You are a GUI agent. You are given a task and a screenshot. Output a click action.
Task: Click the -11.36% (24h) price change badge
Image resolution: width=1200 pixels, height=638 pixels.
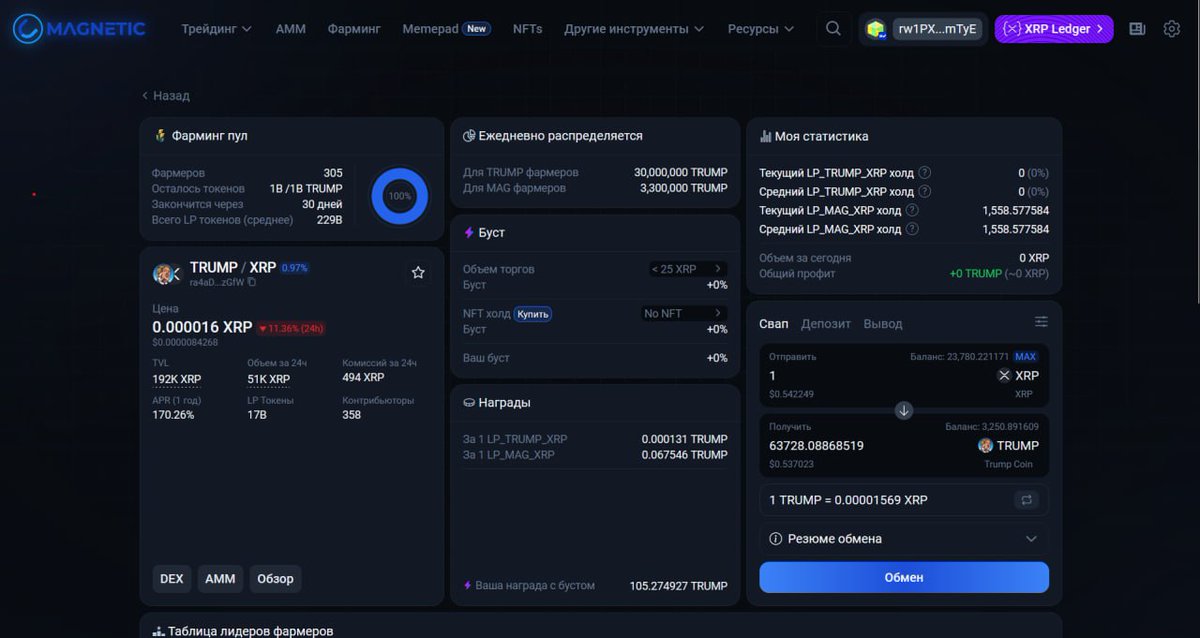pyautogui.click(x=291, y=328)
